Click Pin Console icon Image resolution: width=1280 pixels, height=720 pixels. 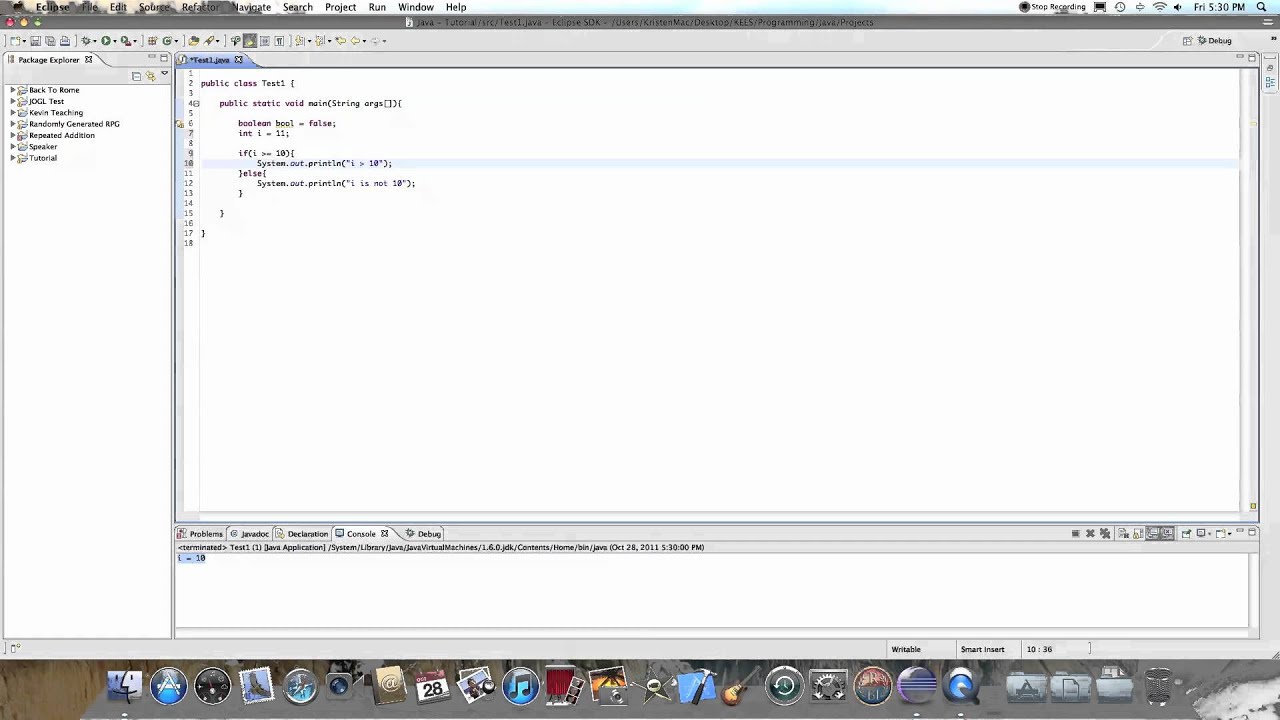coord(1186,534)
